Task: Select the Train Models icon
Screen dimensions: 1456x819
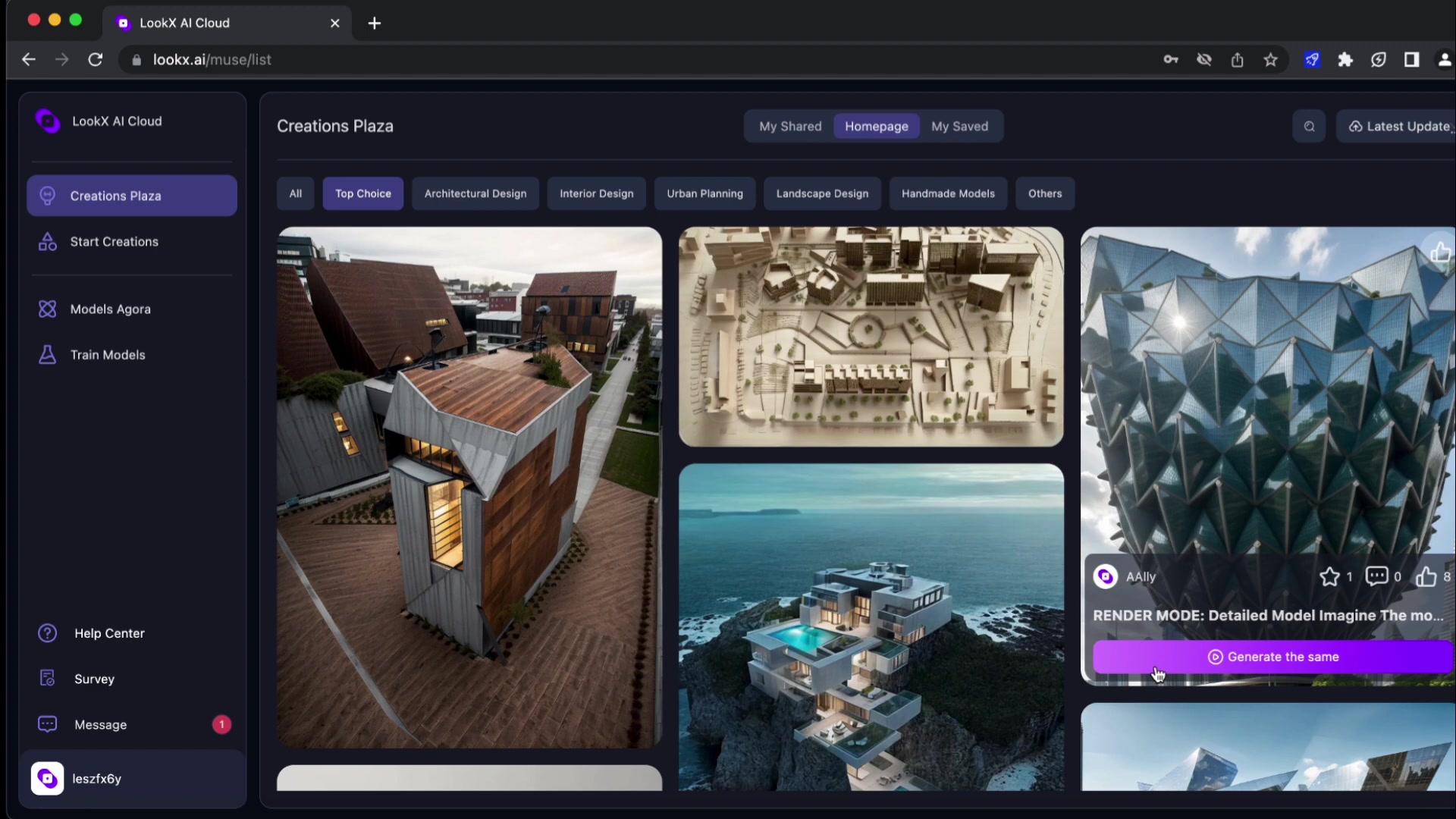Action: (47, 354)
